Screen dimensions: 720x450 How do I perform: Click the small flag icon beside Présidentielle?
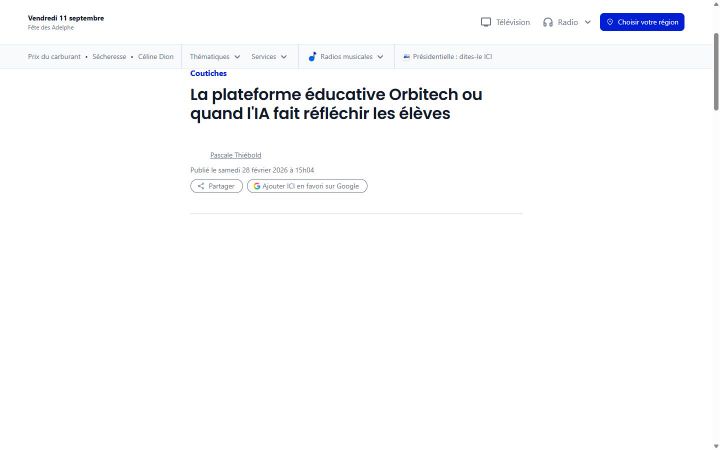coord(406,56)
